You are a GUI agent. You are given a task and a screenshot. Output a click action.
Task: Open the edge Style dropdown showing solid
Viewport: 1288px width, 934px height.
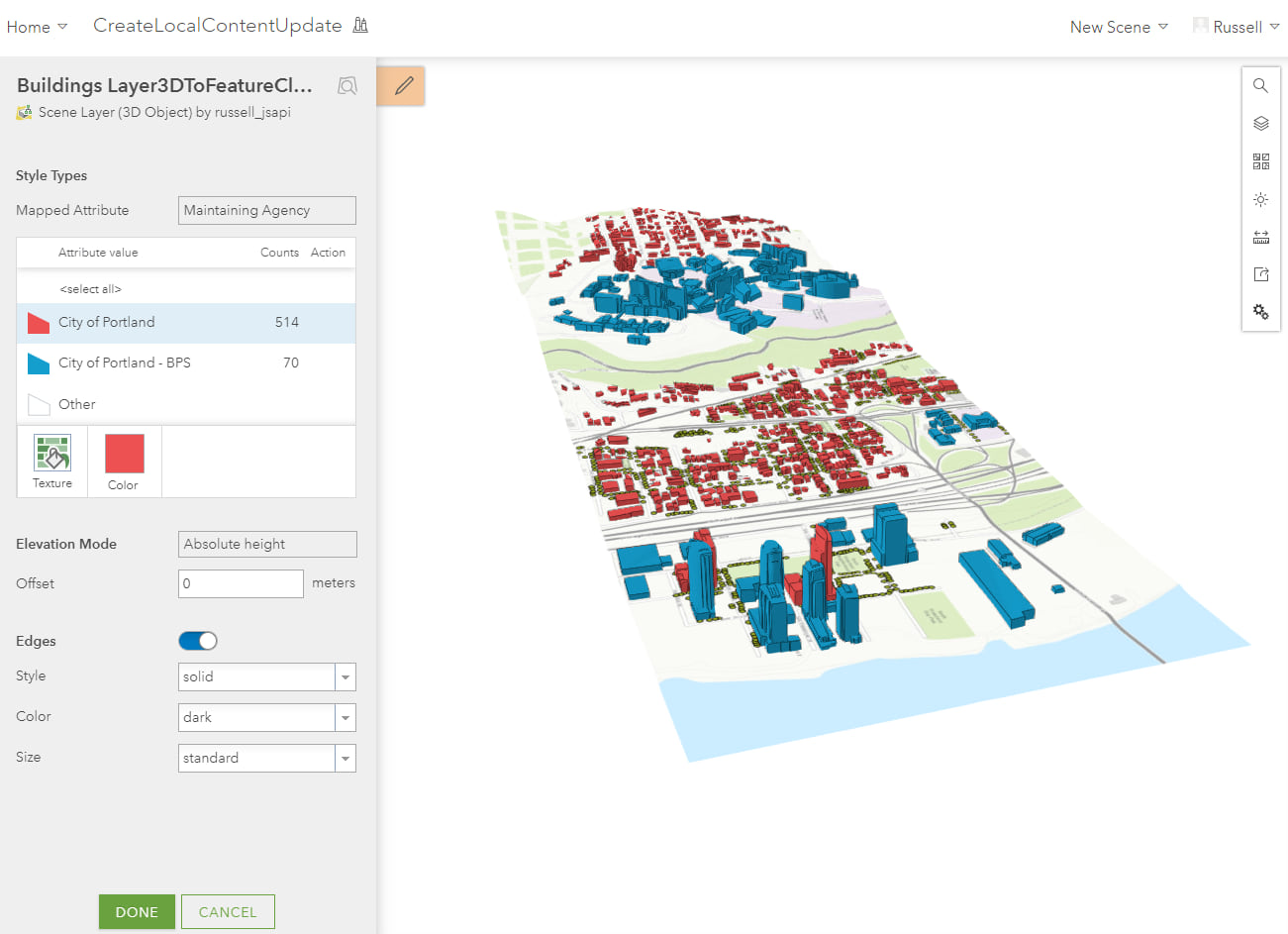pos(266,676)
